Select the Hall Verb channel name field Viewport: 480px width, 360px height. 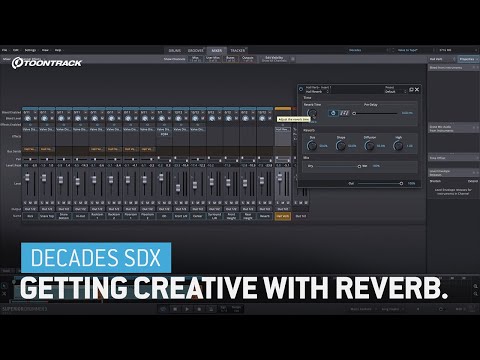tap(283, 216)
